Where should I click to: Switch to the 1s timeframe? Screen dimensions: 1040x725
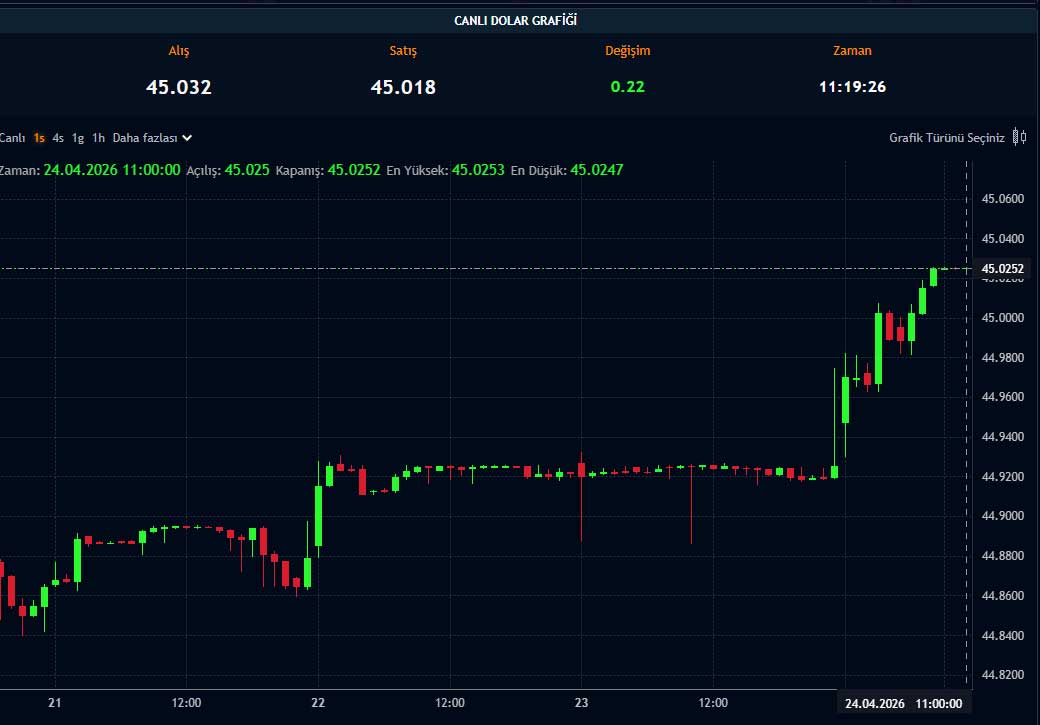[39, 138]
